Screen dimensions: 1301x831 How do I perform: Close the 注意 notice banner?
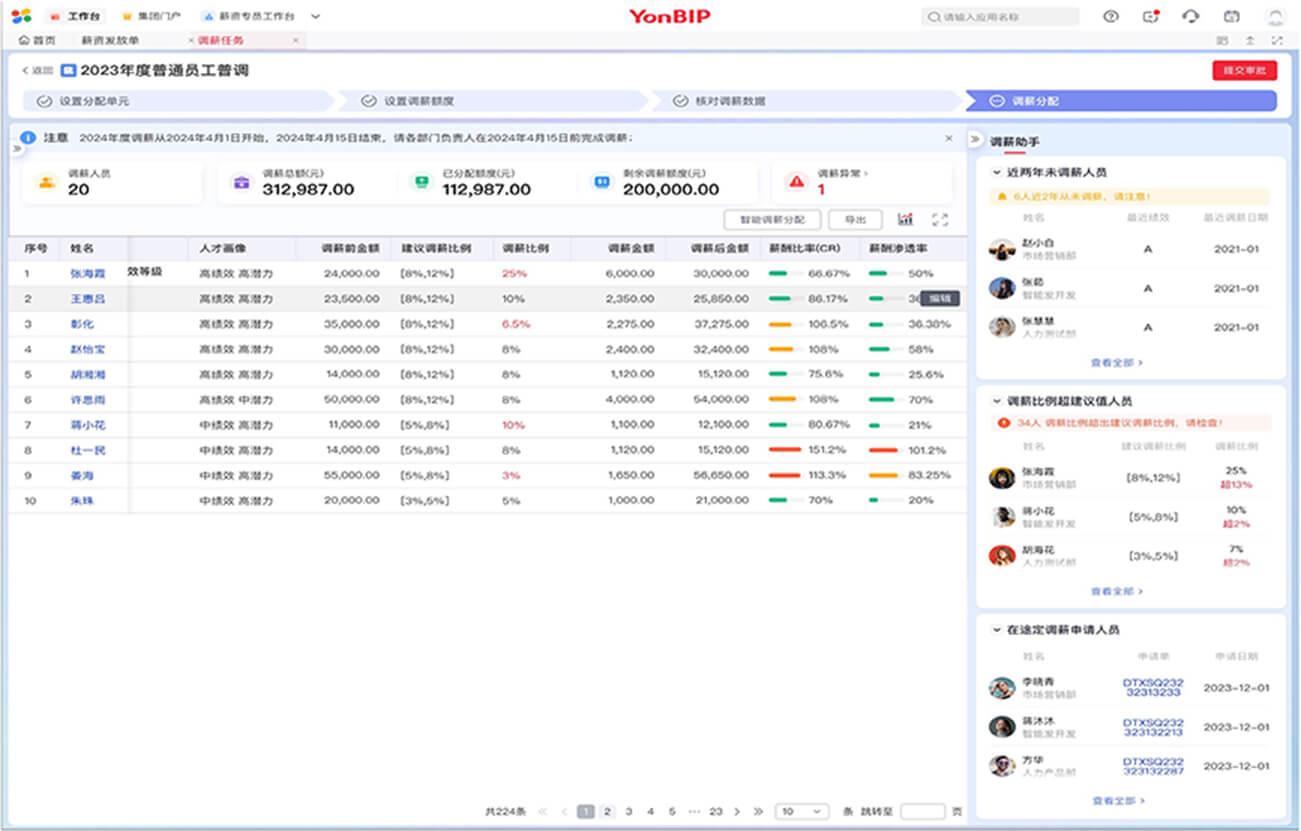coord(949,138)
